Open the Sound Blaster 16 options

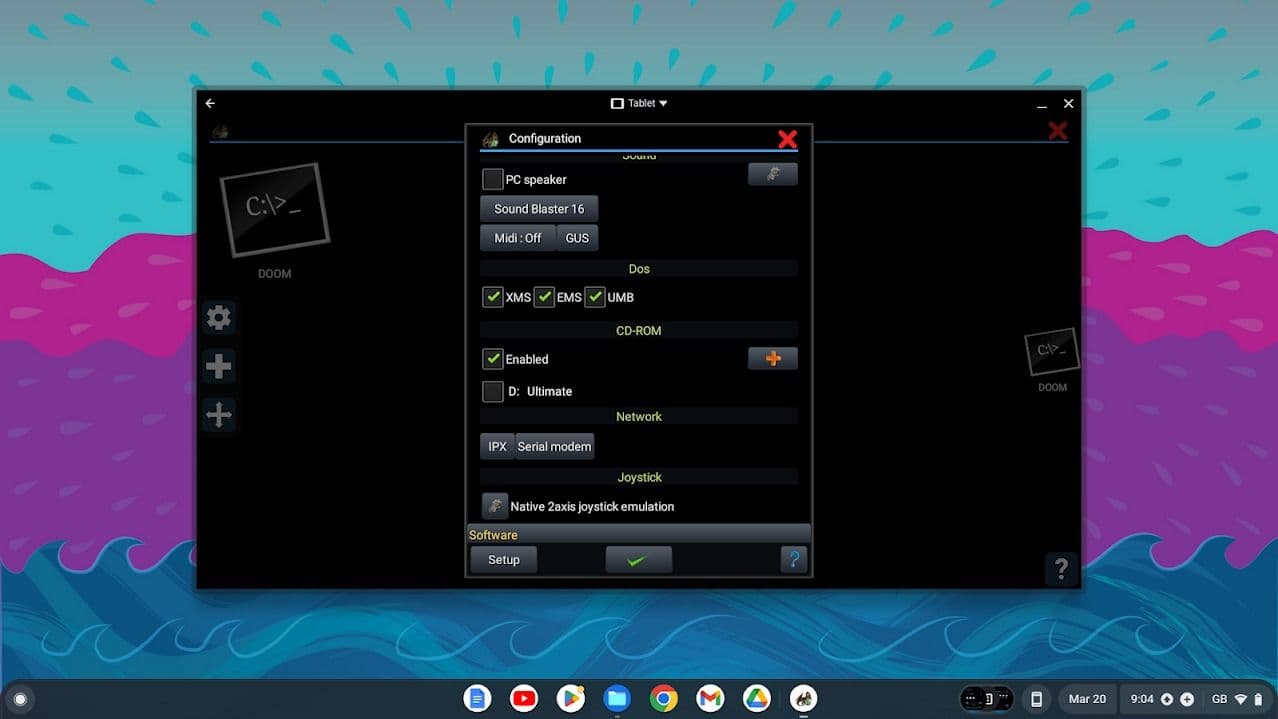[x=539, y=209]
